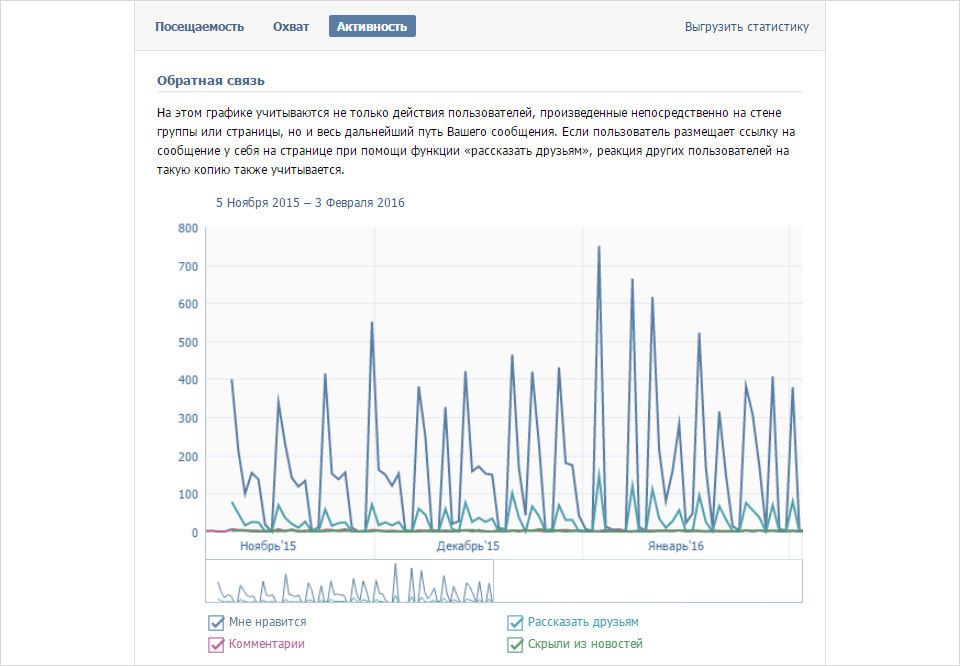Screen dimensions: 960x666
Task: Toggle the Комментарии checkbox
Action: click(x=216, y=645)
